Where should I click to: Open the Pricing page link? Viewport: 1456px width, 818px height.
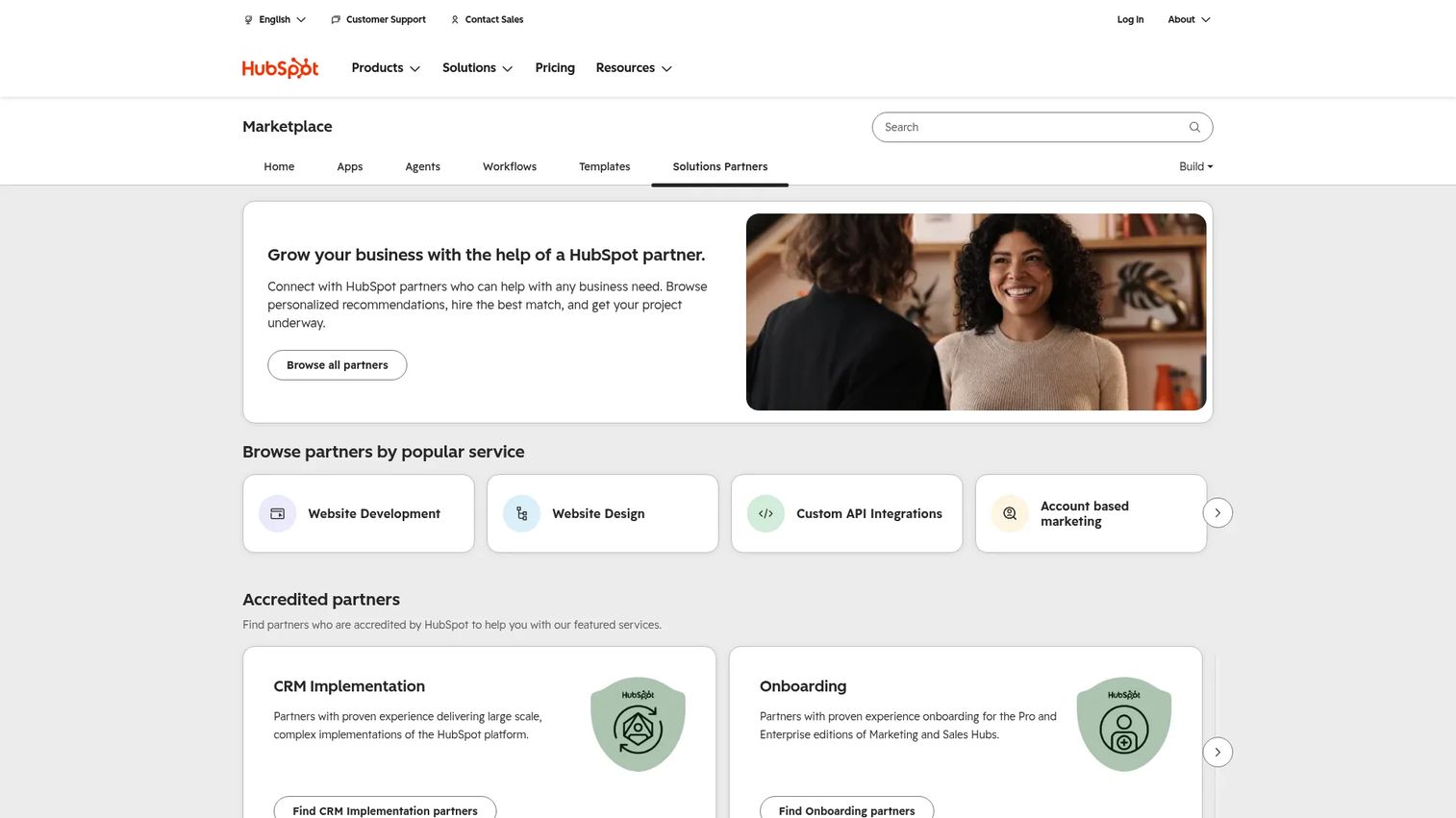(x=555, y=68)
